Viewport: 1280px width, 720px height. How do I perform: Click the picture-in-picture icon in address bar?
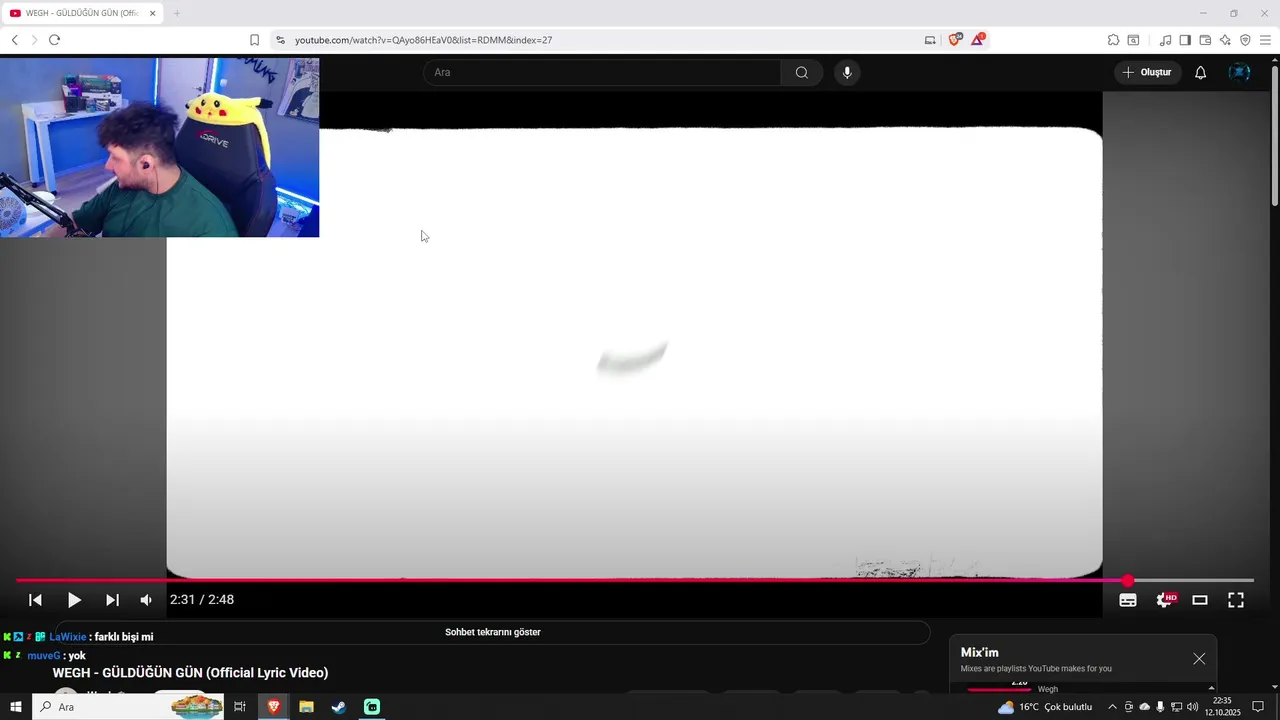coord(930,40)
